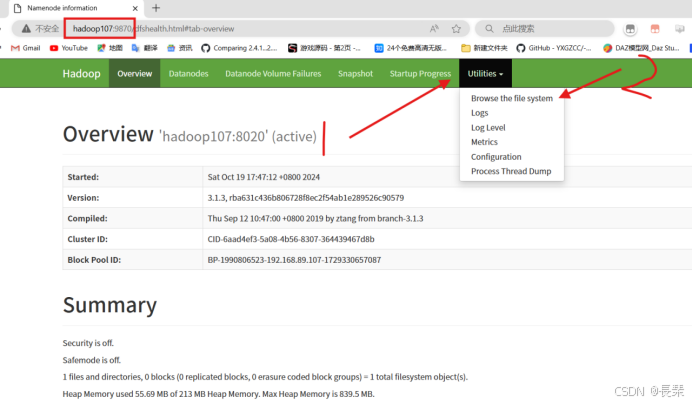
Task: Switch to the Overview tab
Action: (x=135, y=74)
